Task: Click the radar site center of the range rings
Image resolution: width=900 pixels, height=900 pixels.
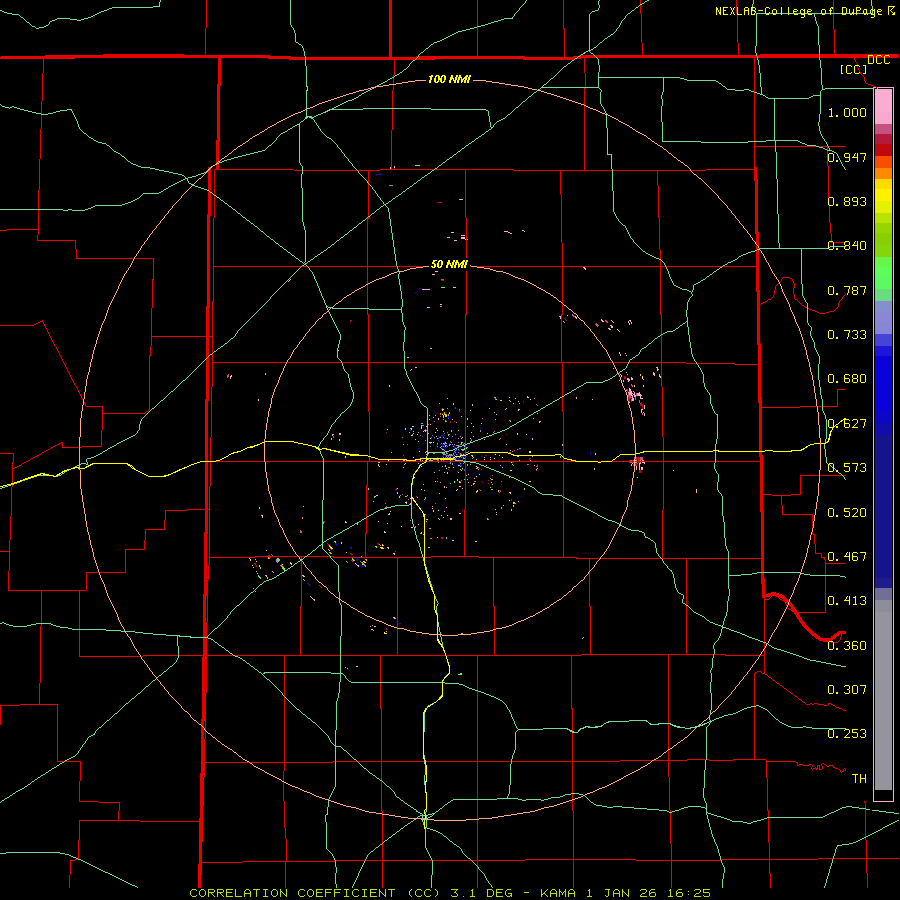Action: pyautogui.click(x=450, y=450)
